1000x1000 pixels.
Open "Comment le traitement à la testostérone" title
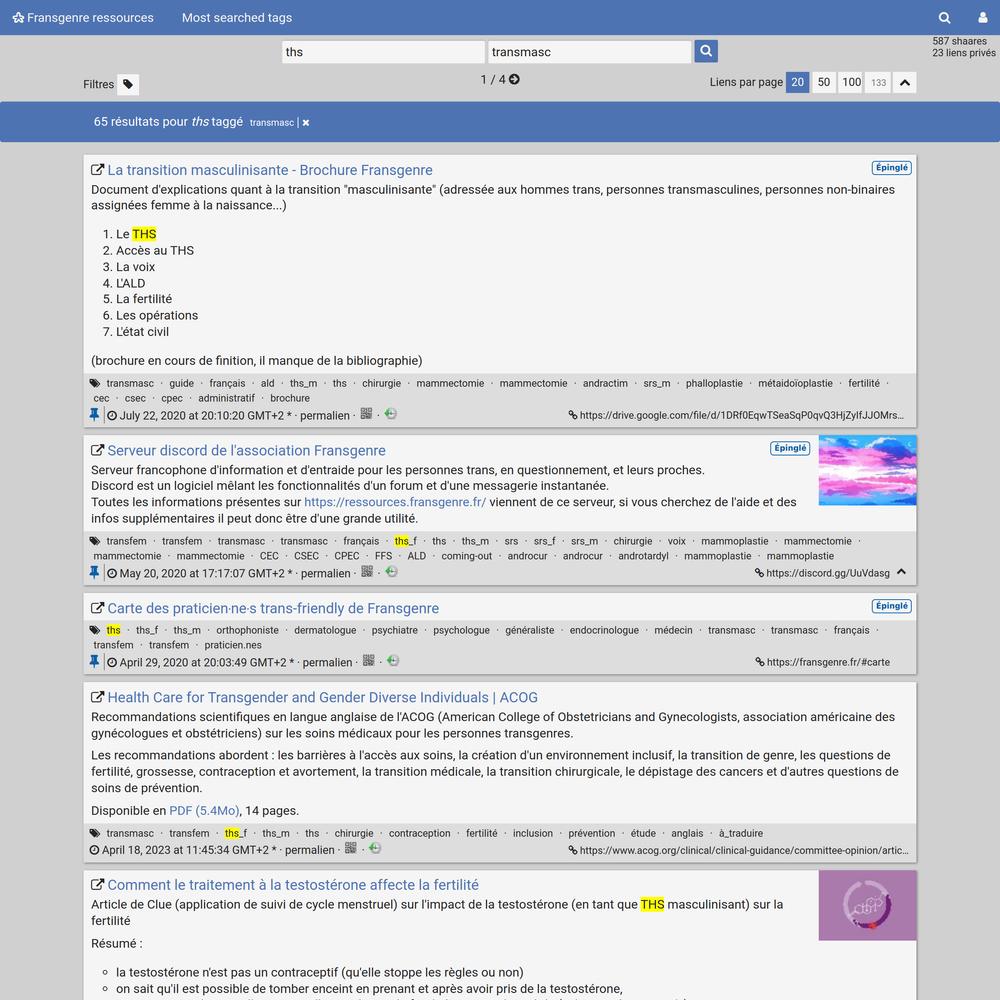click(293, 885)
